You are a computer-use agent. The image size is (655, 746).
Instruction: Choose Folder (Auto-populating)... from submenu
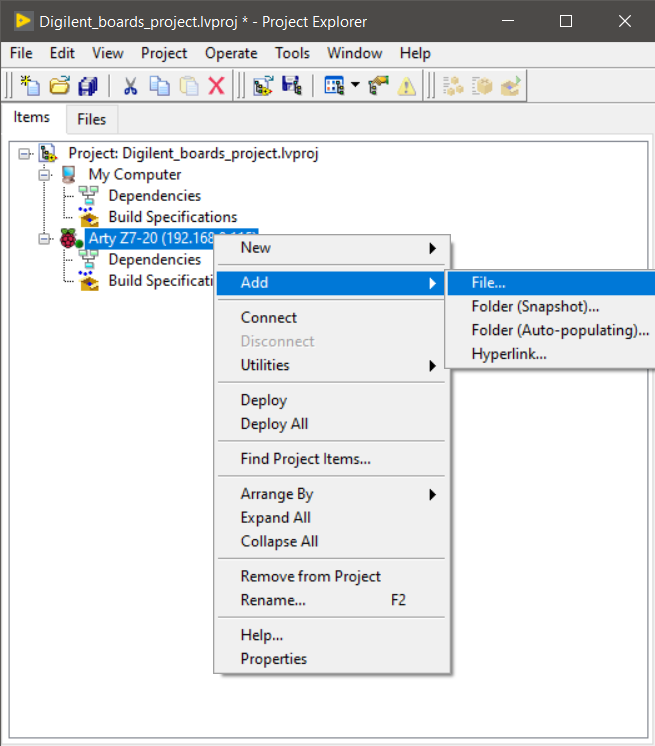click(x=551, y=330)
